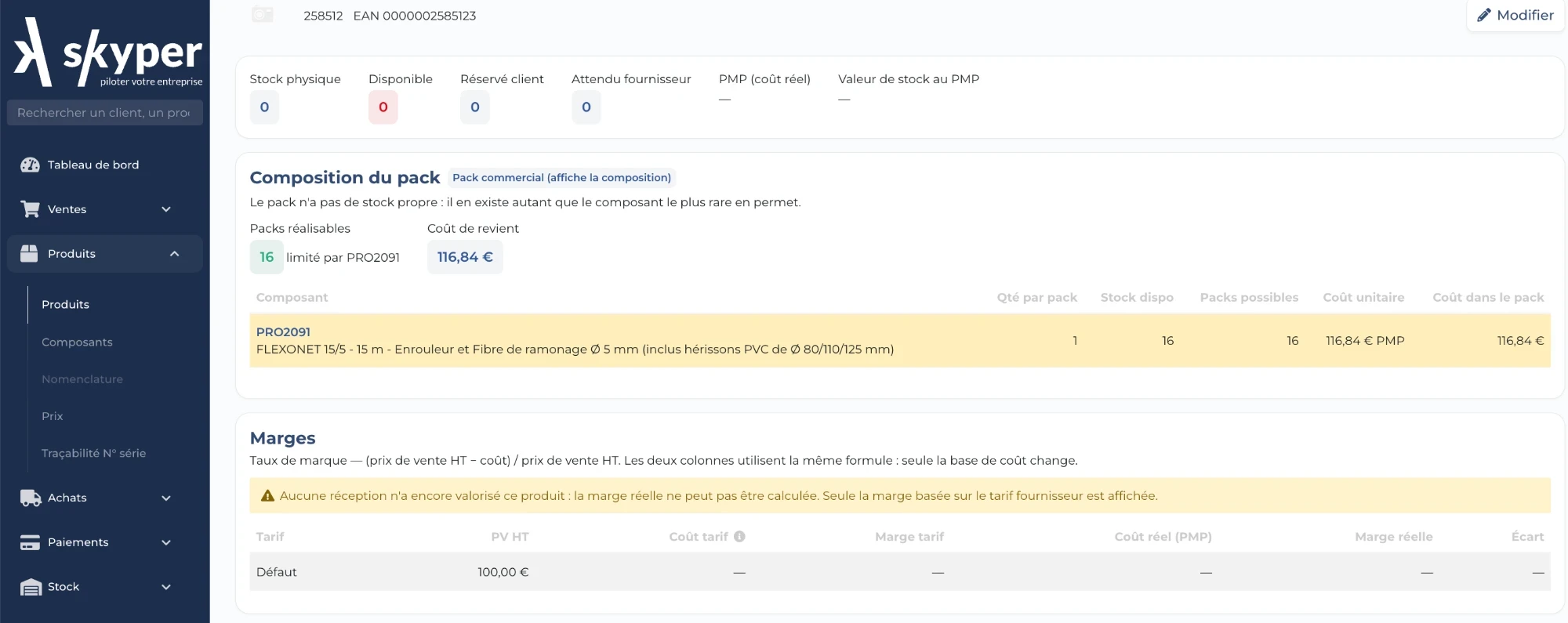
Task: Click the Achats truck icon
Action: (x=31, y=498)
